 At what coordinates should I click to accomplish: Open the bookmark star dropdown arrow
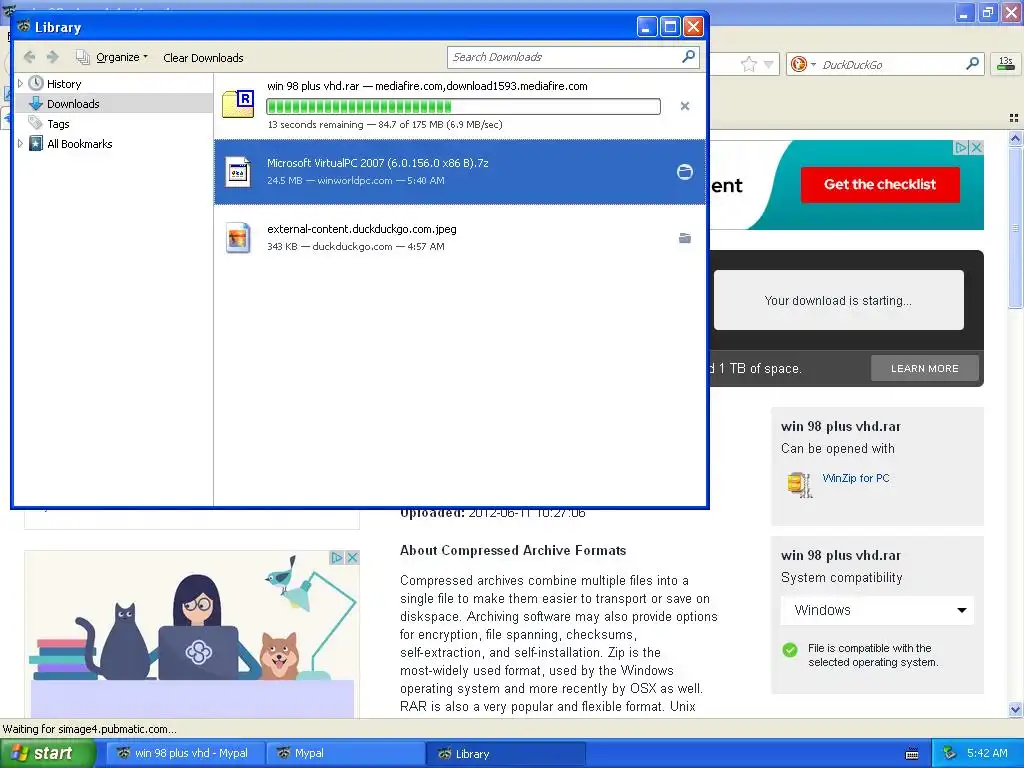(769, 64)
